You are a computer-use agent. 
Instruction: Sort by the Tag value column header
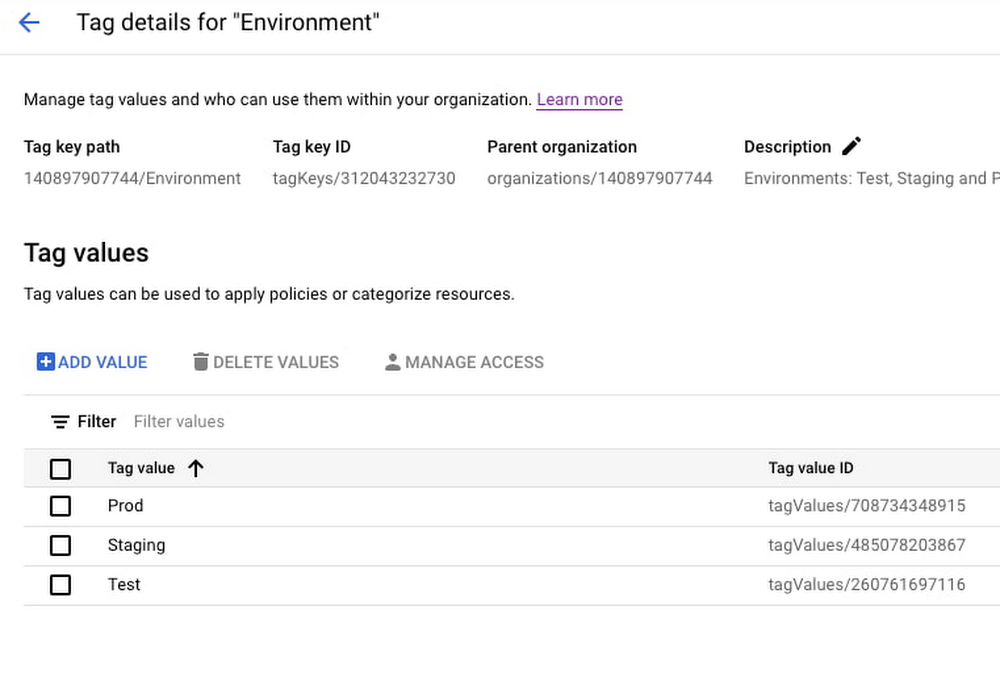coord(141,468)
